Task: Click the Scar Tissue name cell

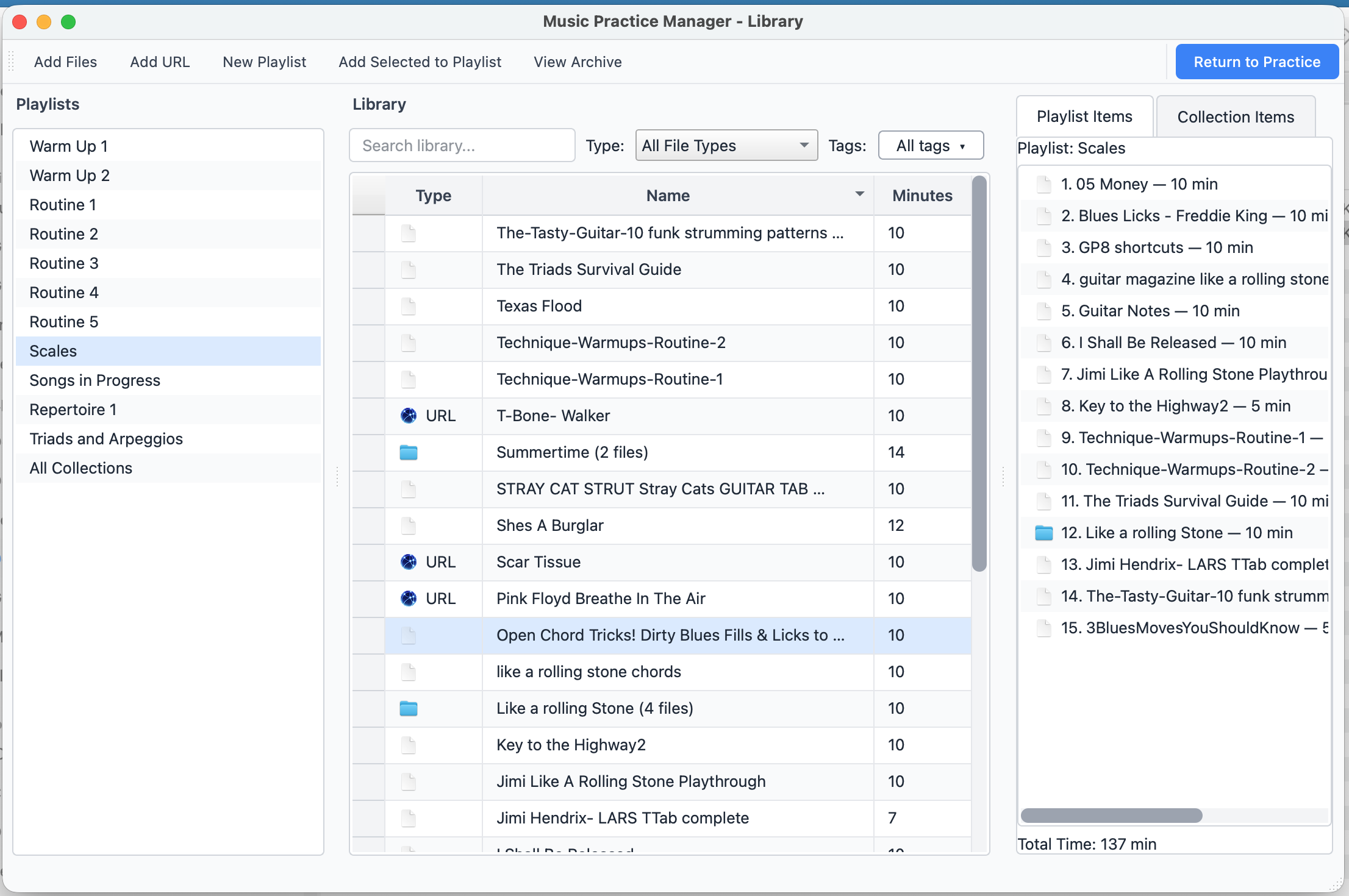Action: point(678,562)
